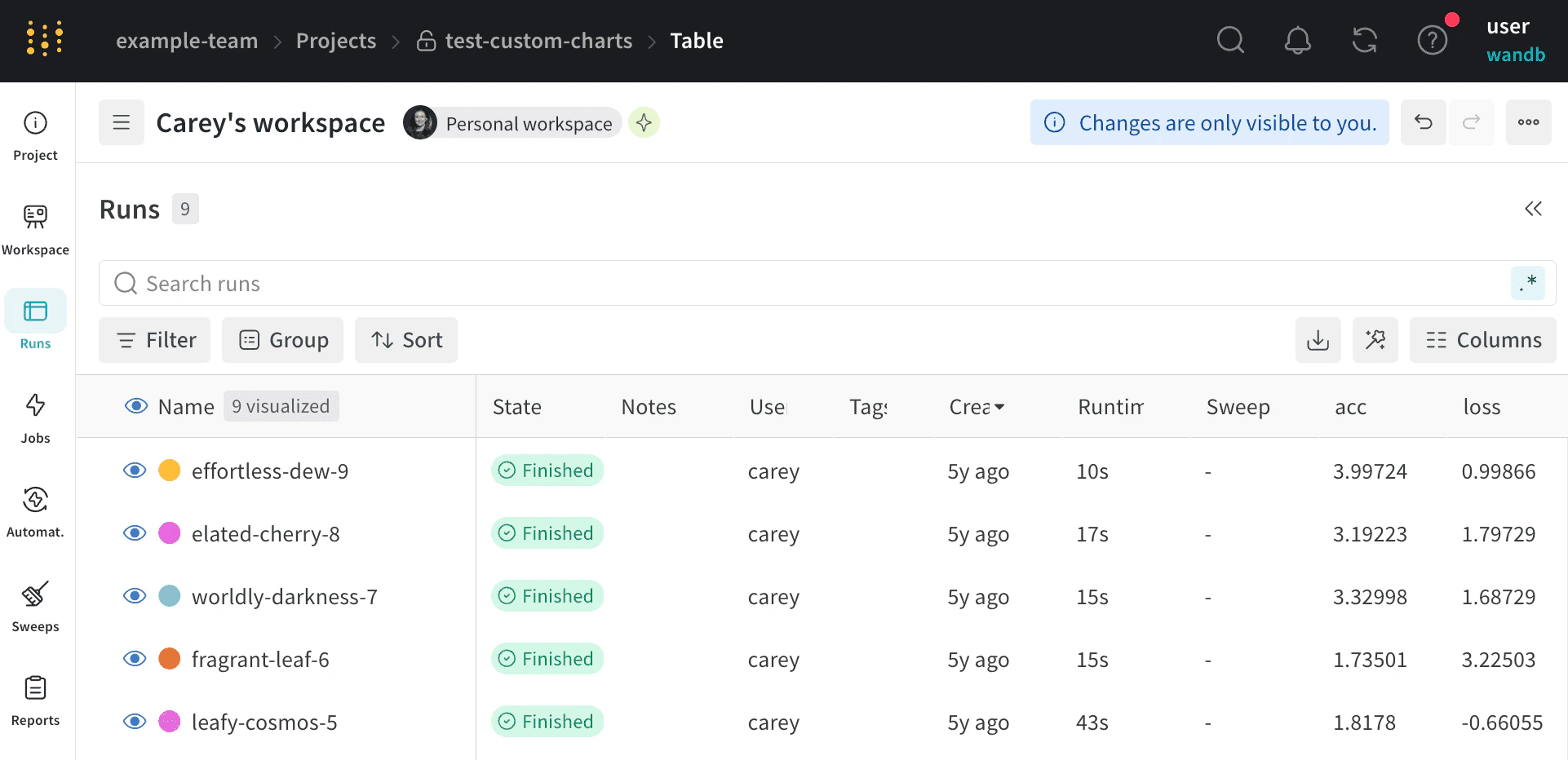Open the Columns button
Image resolution: width=1568 pixels, height=760 pixels.
[x=1482, y=340]
